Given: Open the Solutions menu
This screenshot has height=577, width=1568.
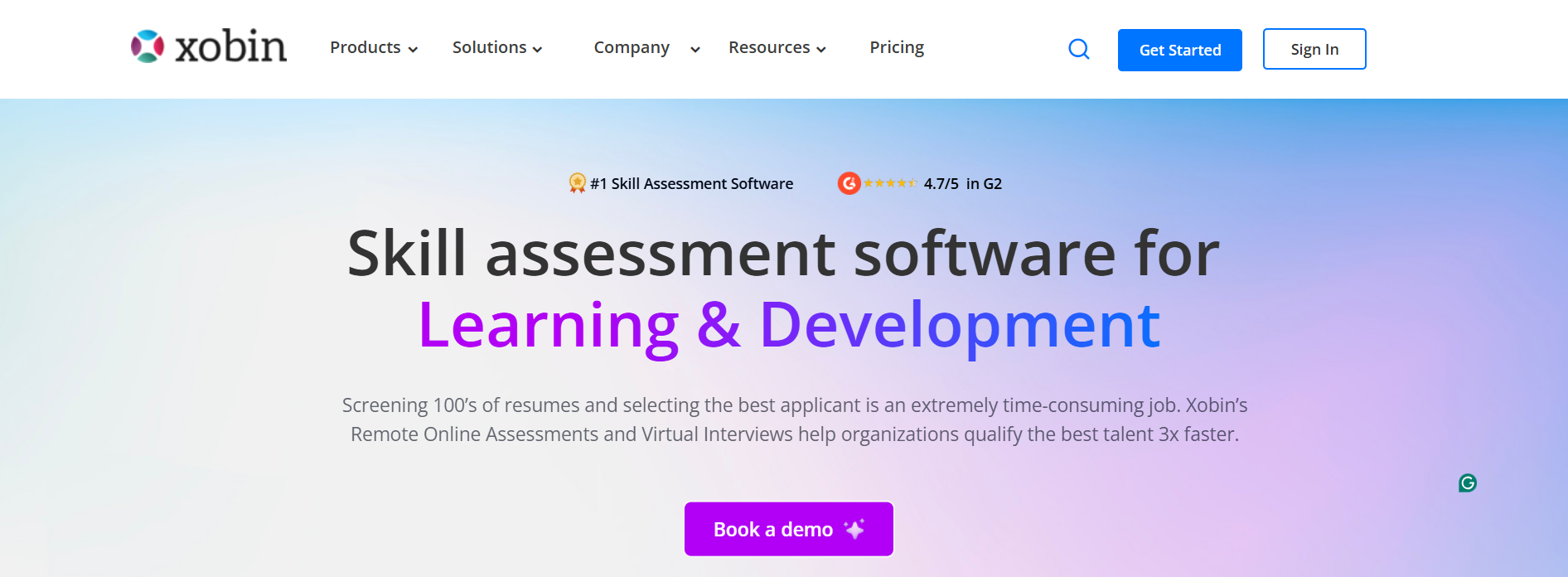Looking at the screenshot, I should (x=490, y=47).
